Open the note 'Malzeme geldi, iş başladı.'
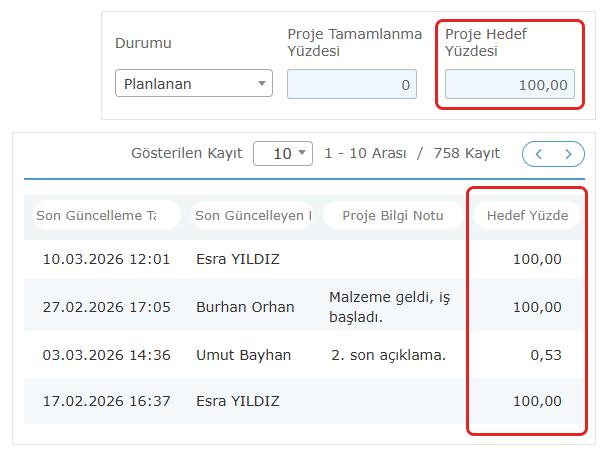 pyautogui.click(x=390, y=307)
